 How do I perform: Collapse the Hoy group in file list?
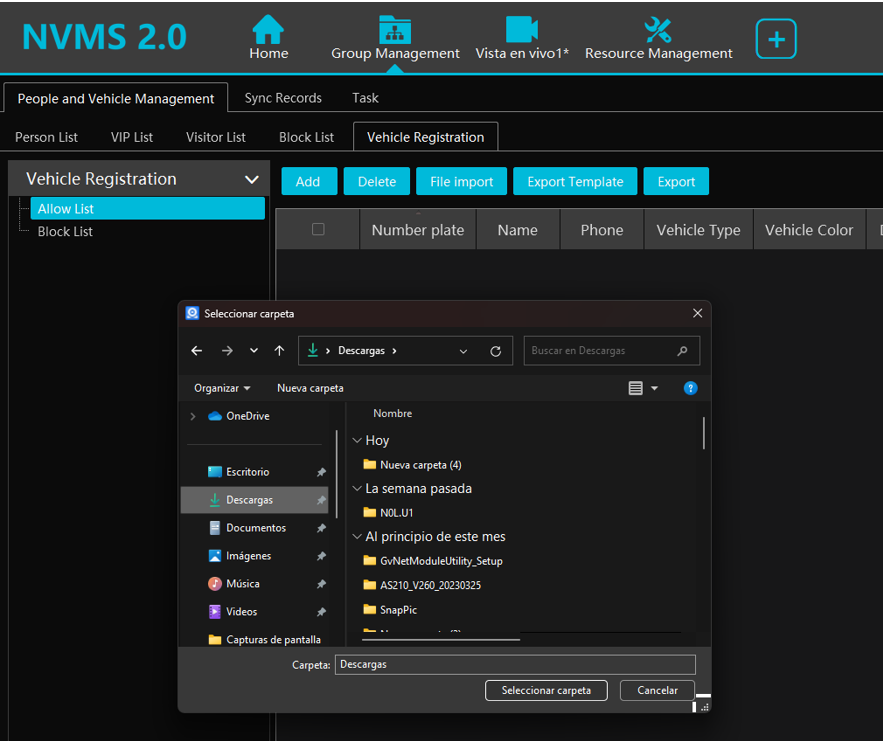click(x=357, y=440)
